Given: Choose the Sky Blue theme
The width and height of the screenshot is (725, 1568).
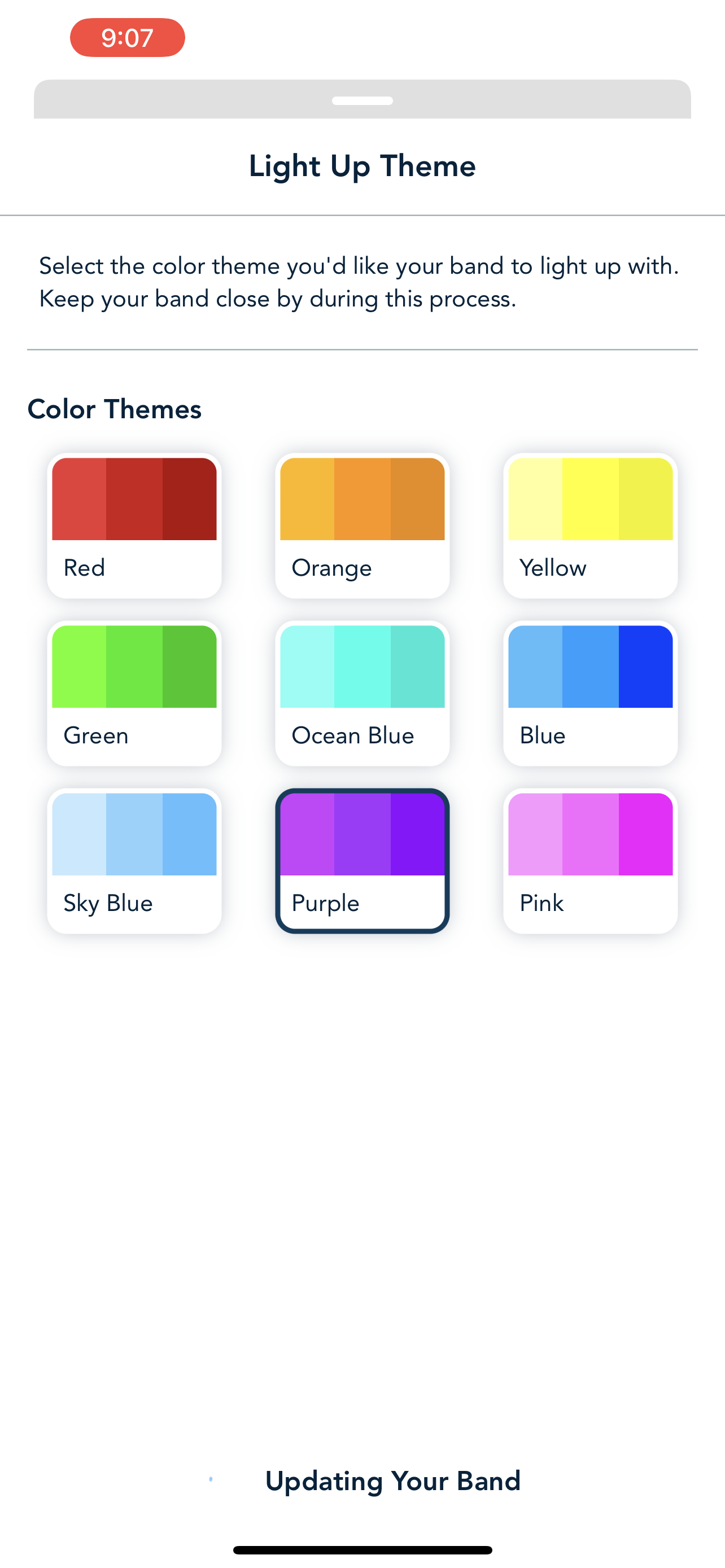Looking at the screenshot, I should tap(134, 860).
